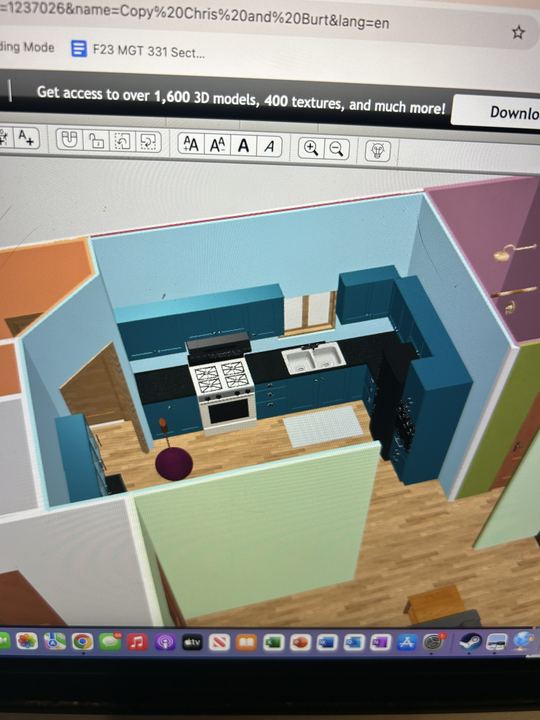The image size is (540, 720).
Task: Open Photos from the Dock
Action: (27, 641)
